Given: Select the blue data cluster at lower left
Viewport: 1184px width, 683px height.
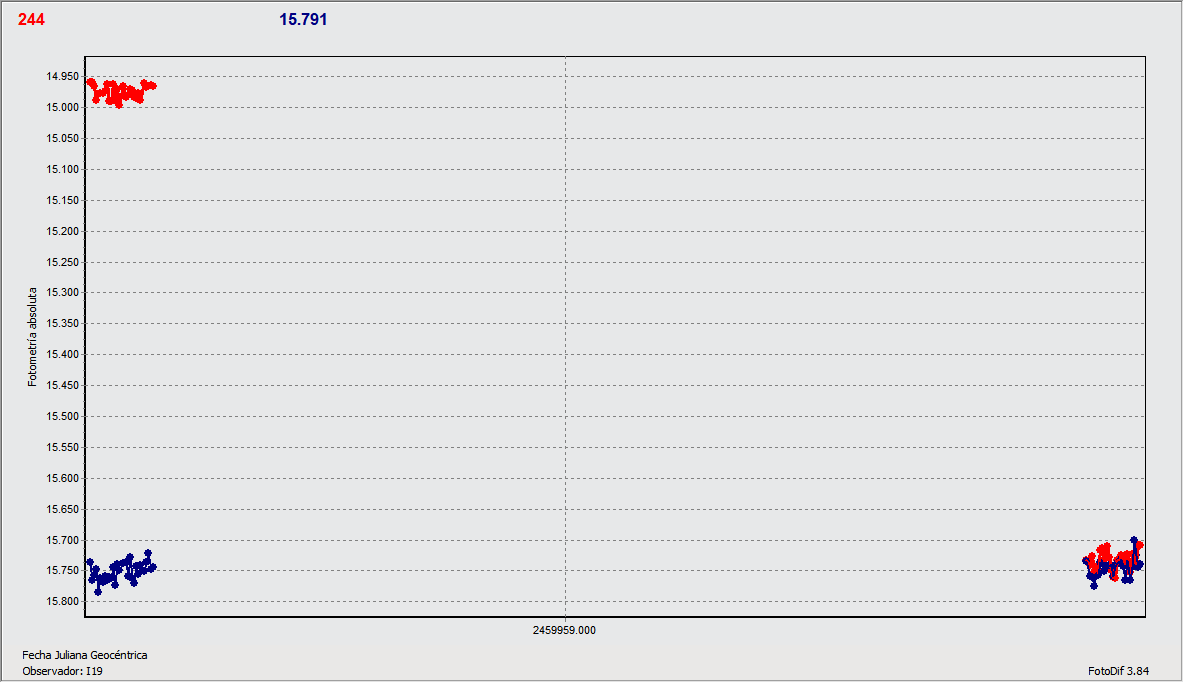Looking at the screenshot, I should click(120, 570).
